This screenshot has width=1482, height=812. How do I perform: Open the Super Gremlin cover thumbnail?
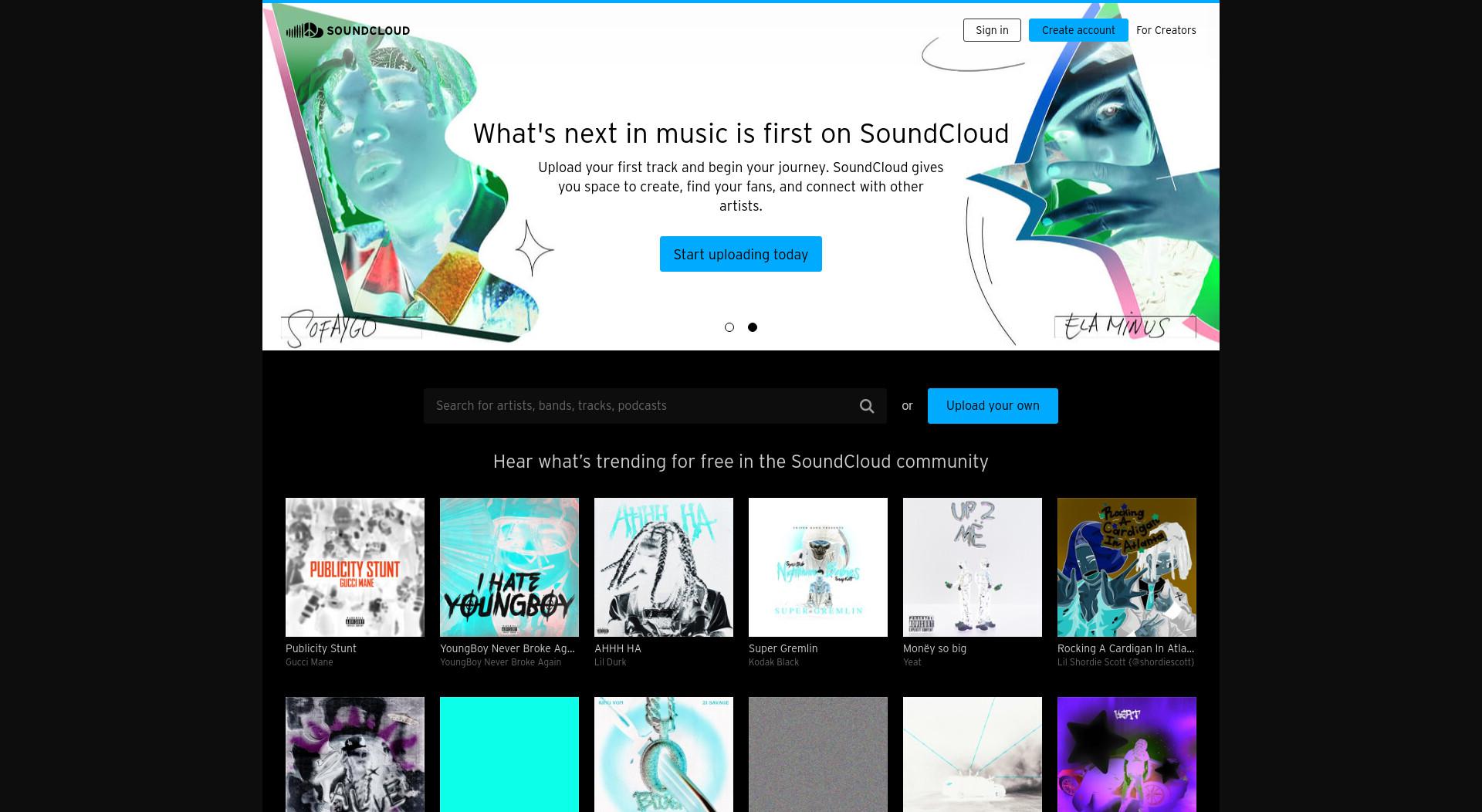(x=818, y=567)
